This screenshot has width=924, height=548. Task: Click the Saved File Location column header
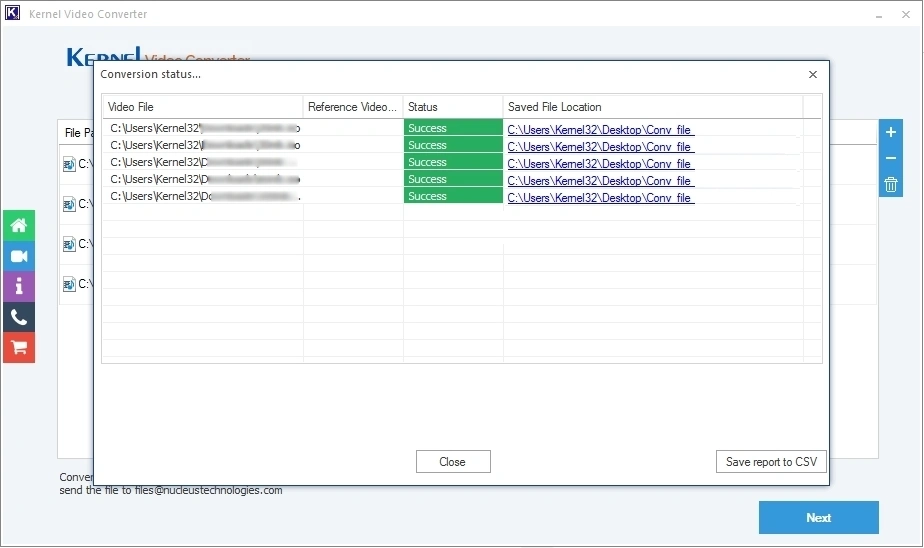click(653, 107)
